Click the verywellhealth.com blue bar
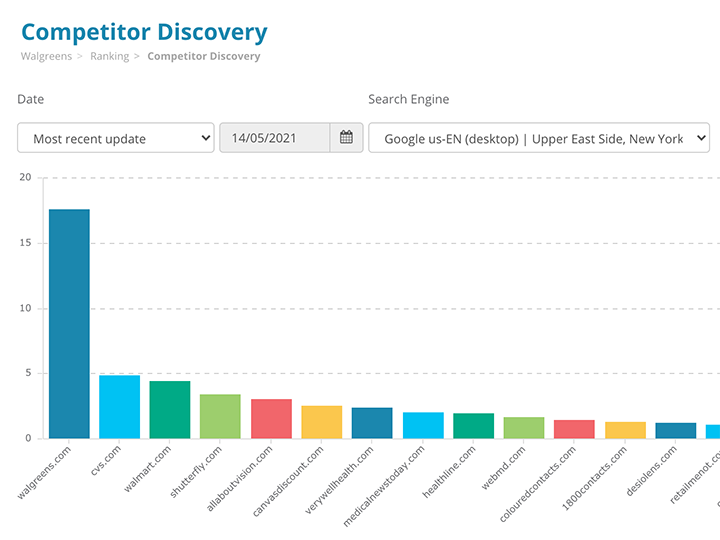Image resolution: width=720 pixels, height=540 pixels. click(372, 423)
